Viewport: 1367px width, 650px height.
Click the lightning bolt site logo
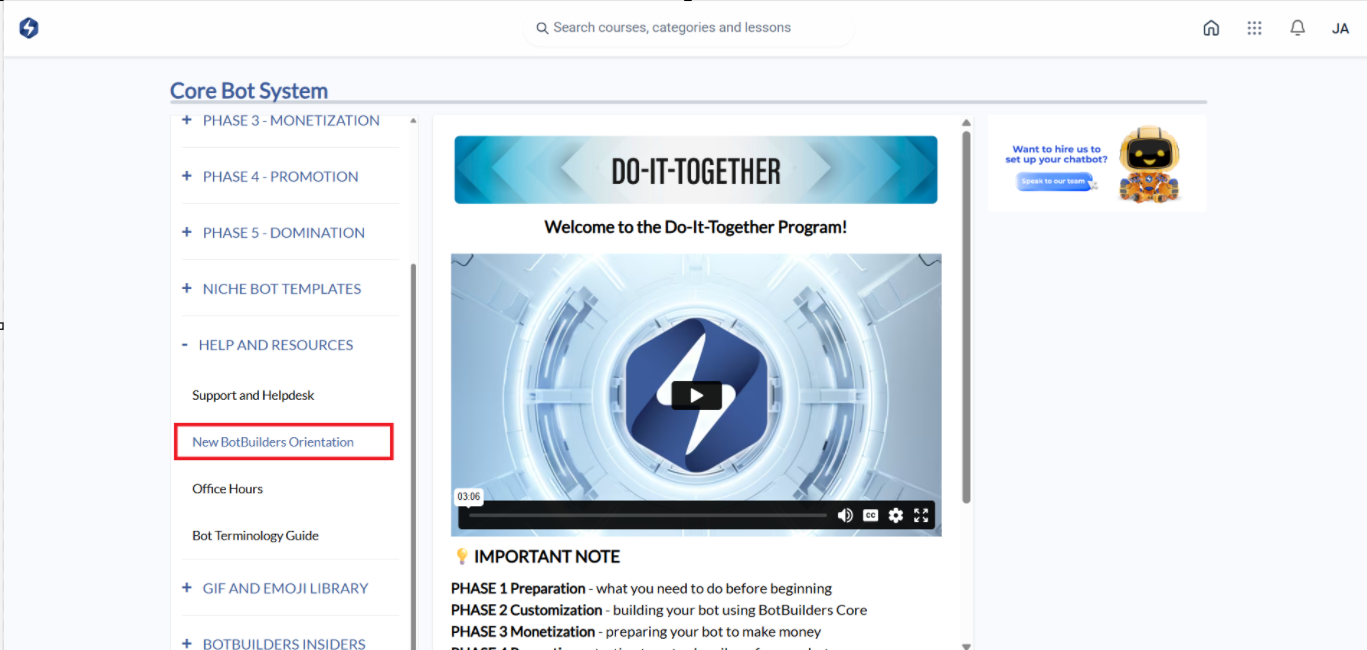[x=29, y=28]
